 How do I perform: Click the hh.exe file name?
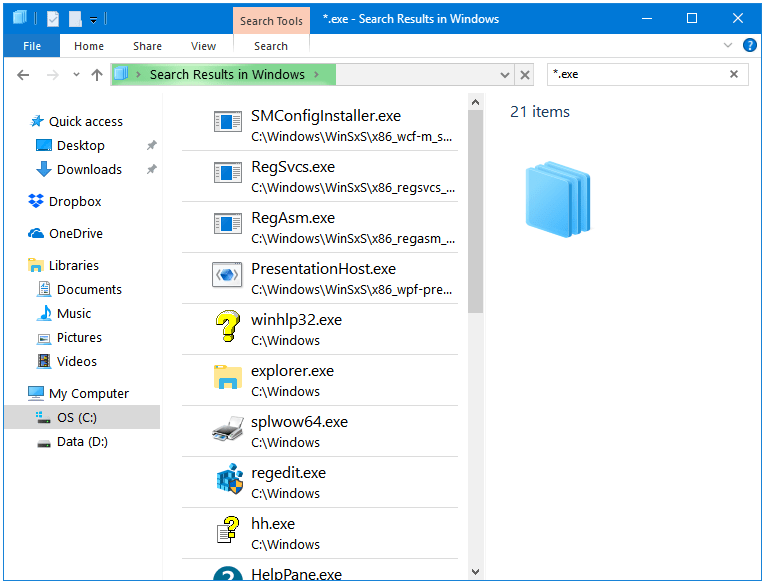point(273,524)
